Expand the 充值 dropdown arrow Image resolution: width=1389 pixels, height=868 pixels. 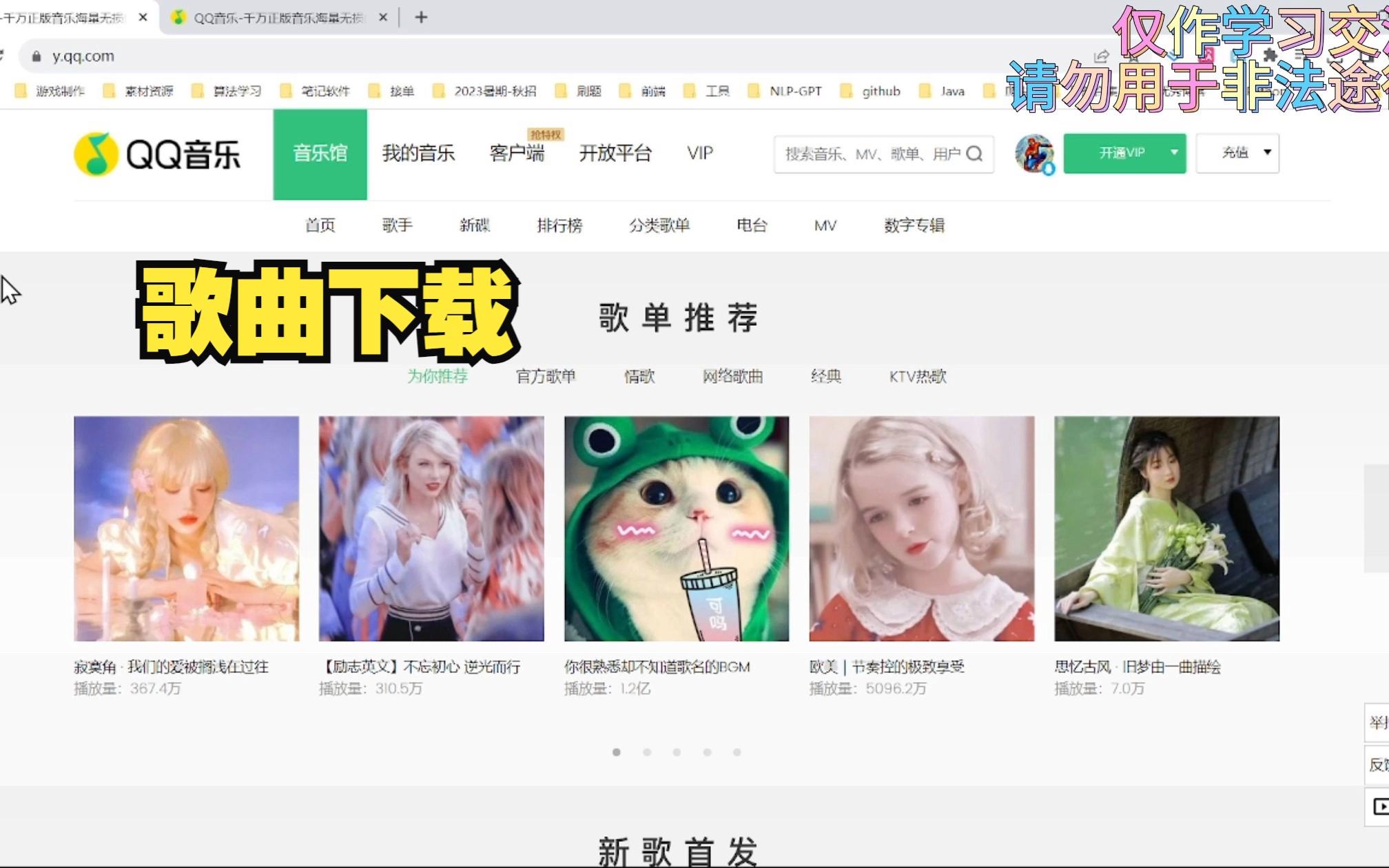1266,152
